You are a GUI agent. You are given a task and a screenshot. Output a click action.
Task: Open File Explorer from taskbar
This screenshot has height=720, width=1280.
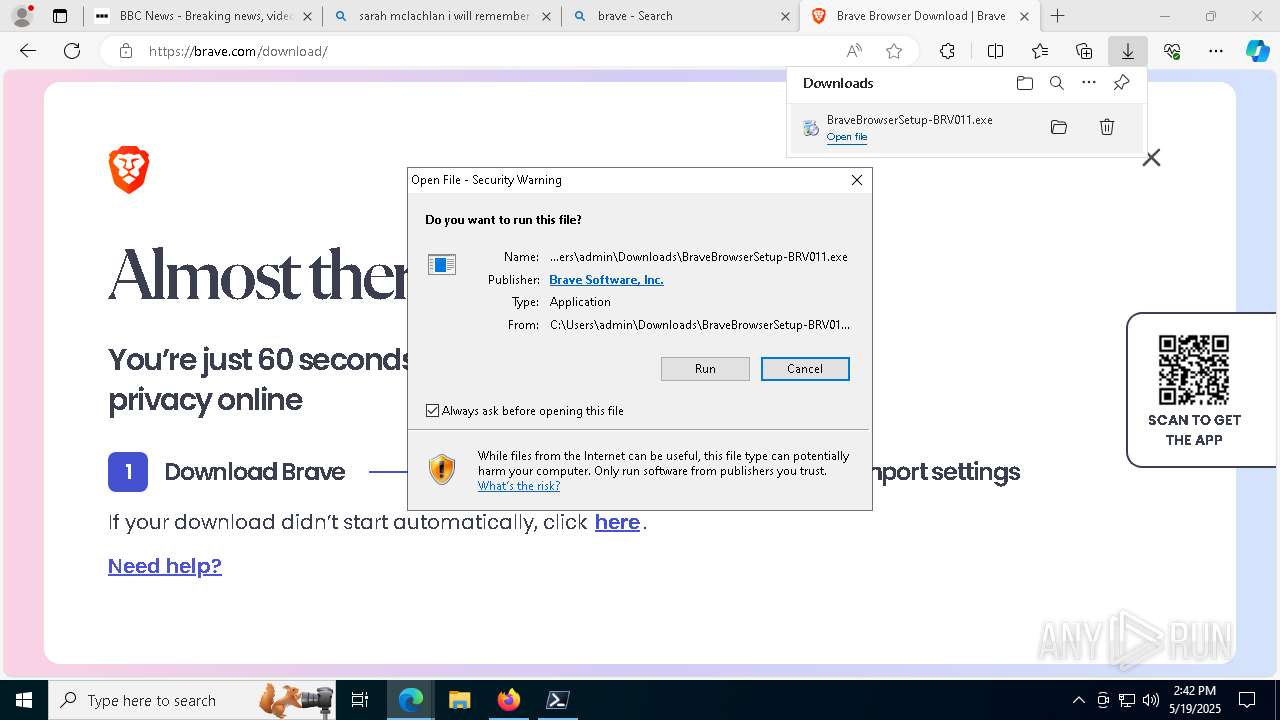click(459, 700)
